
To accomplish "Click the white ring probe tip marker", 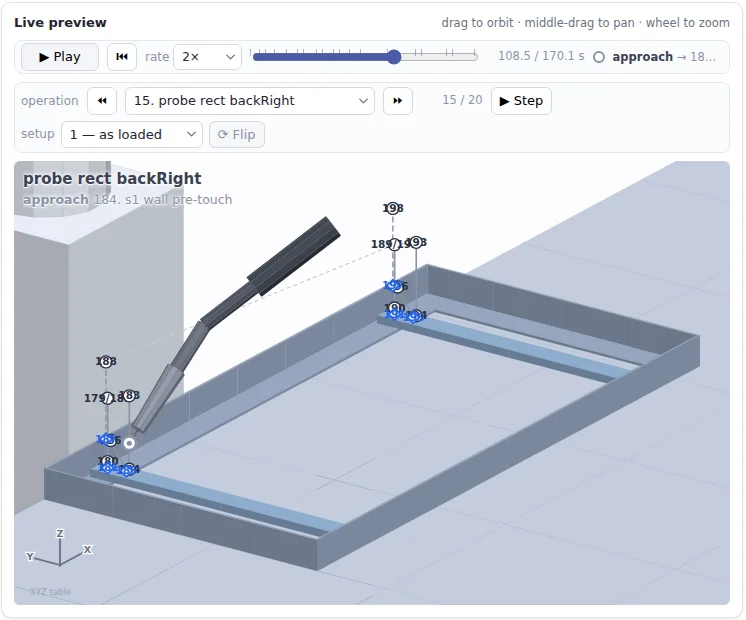I will [x=129, y=443].
